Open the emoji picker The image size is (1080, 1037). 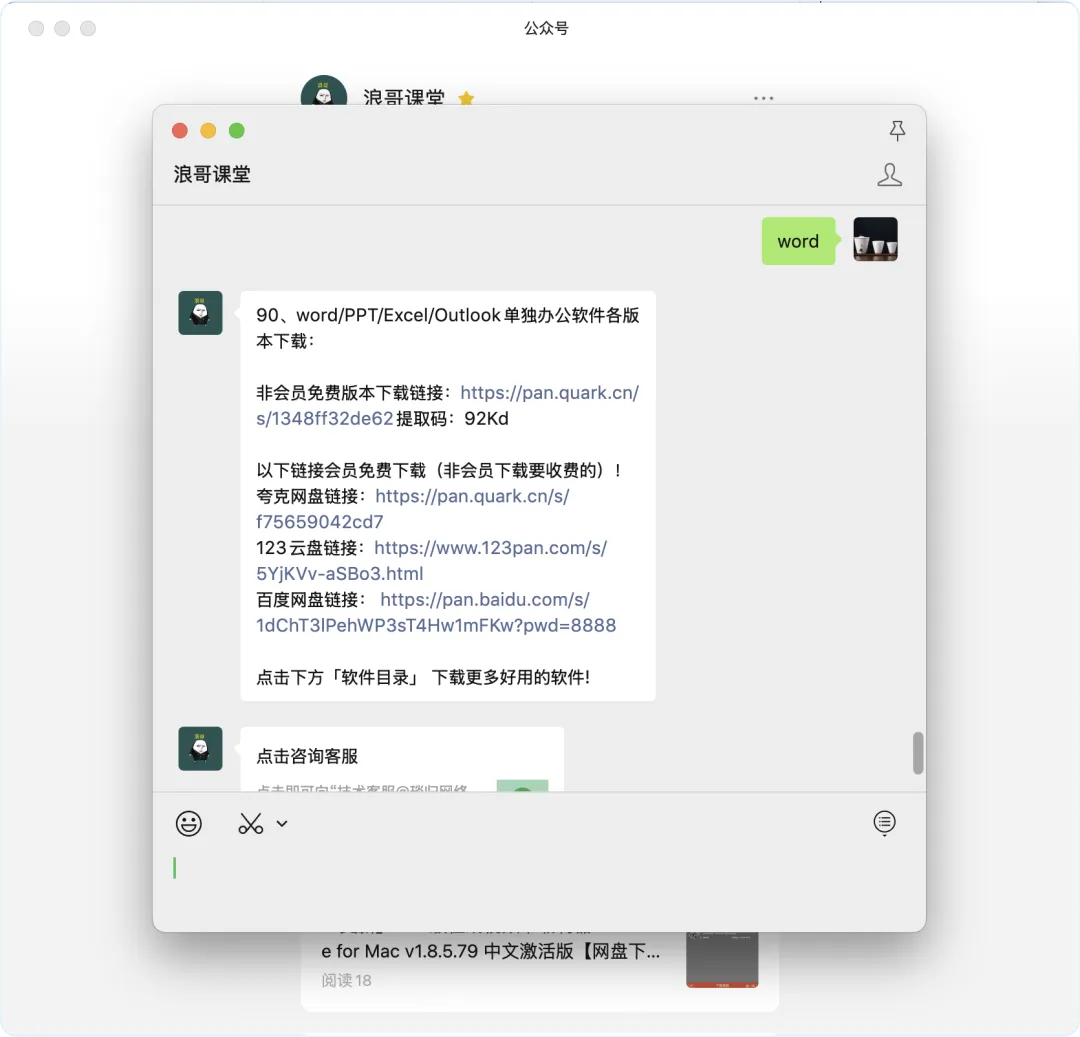188,824
